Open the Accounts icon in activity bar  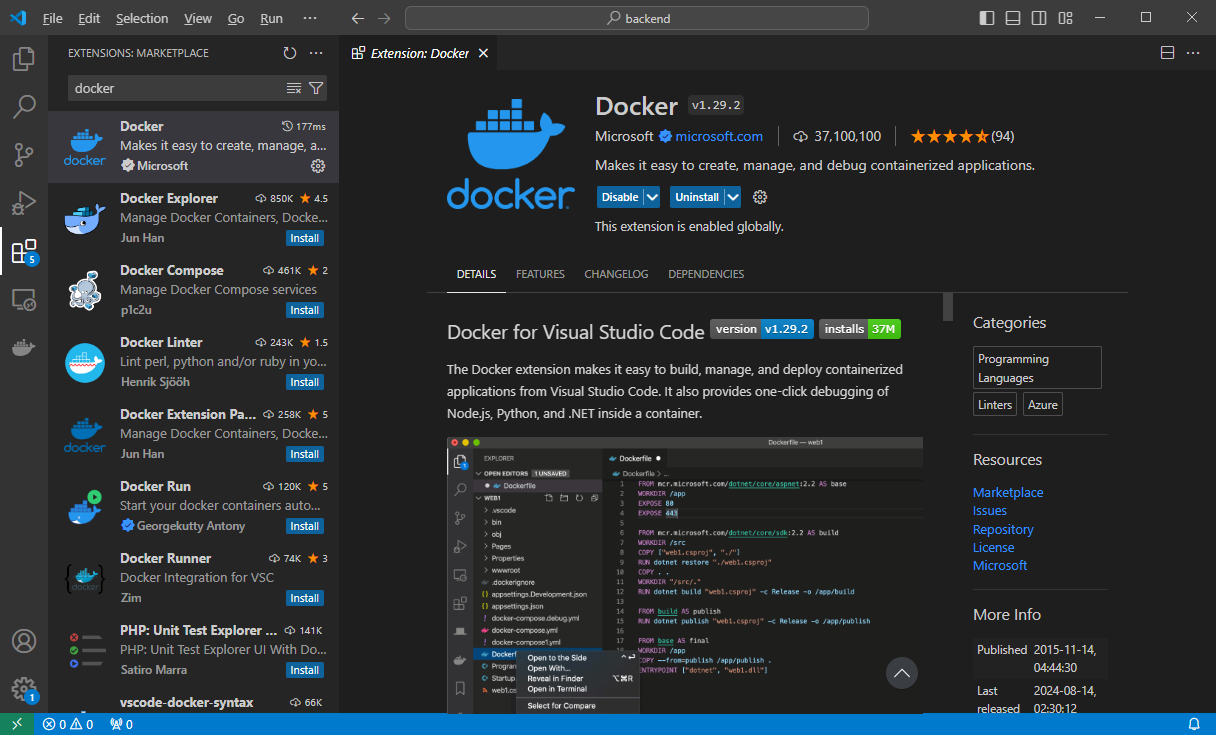[x=24, y=641]
